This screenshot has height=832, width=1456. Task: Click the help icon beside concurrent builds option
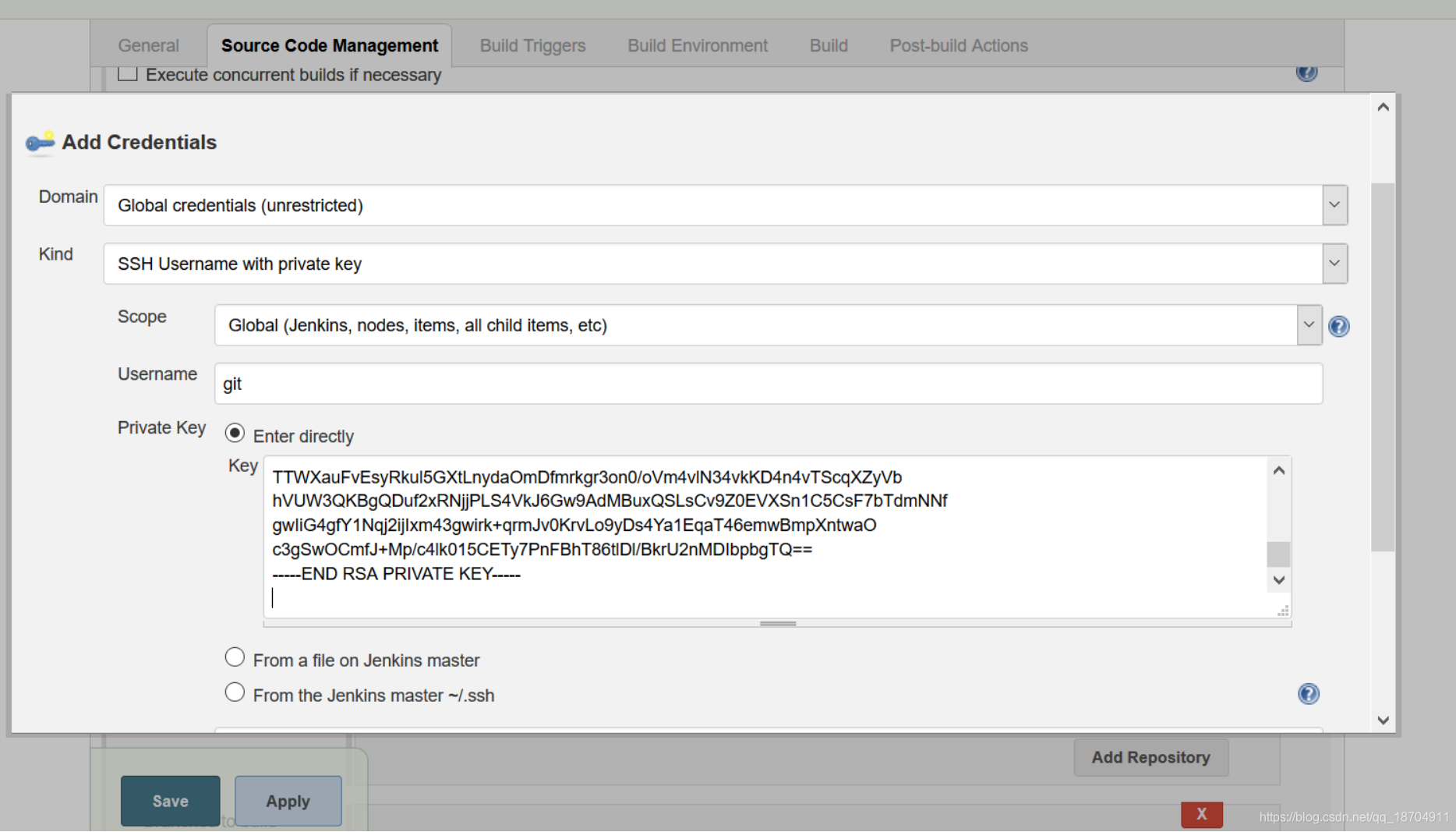click(x=1306, y=73)
